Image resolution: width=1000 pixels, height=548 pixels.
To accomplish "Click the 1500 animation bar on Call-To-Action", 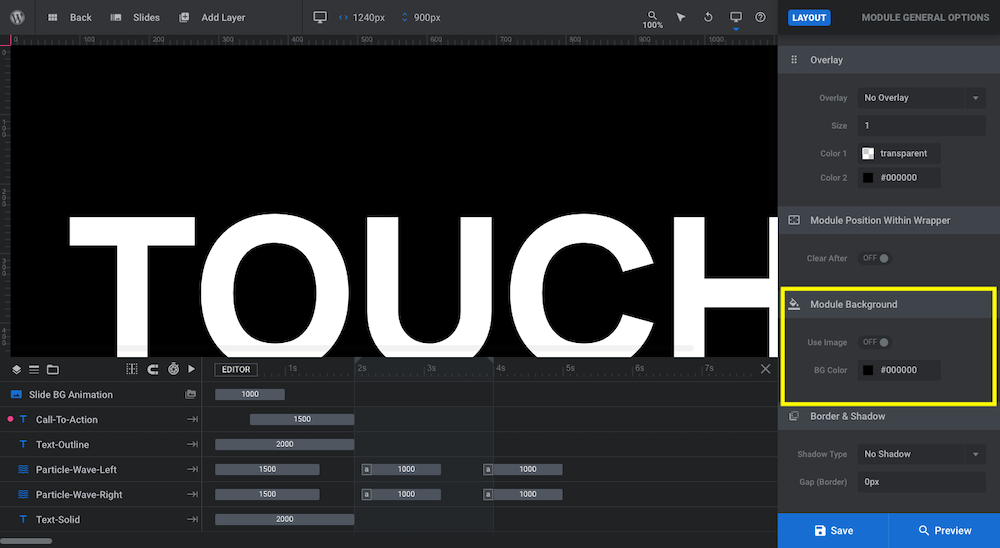I will point(302,419).
